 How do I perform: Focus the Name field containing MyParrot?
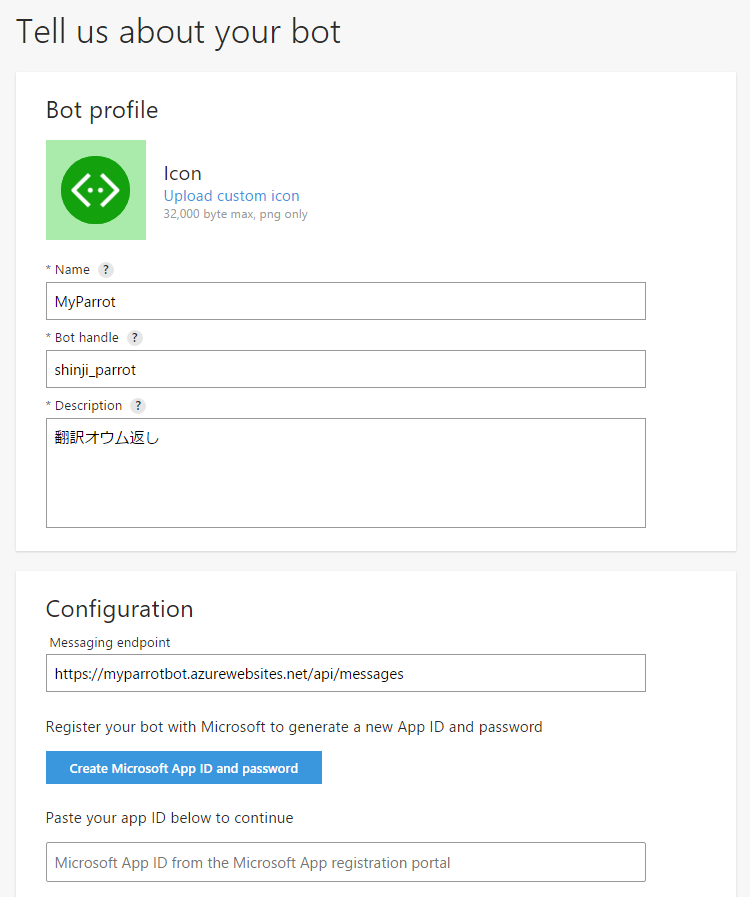[346, 301]
